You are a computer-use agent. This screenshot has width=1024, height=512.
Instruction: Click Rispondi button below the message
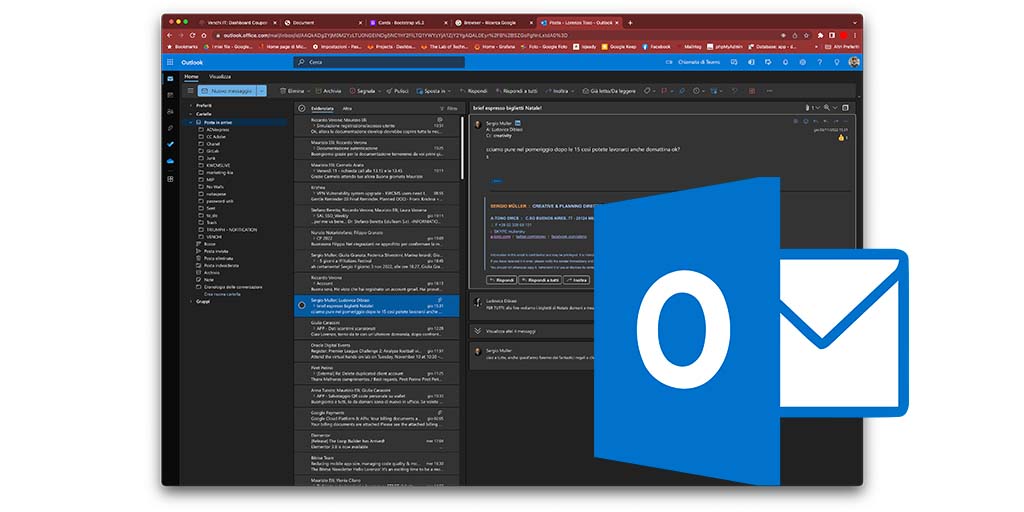coord(502,280)
